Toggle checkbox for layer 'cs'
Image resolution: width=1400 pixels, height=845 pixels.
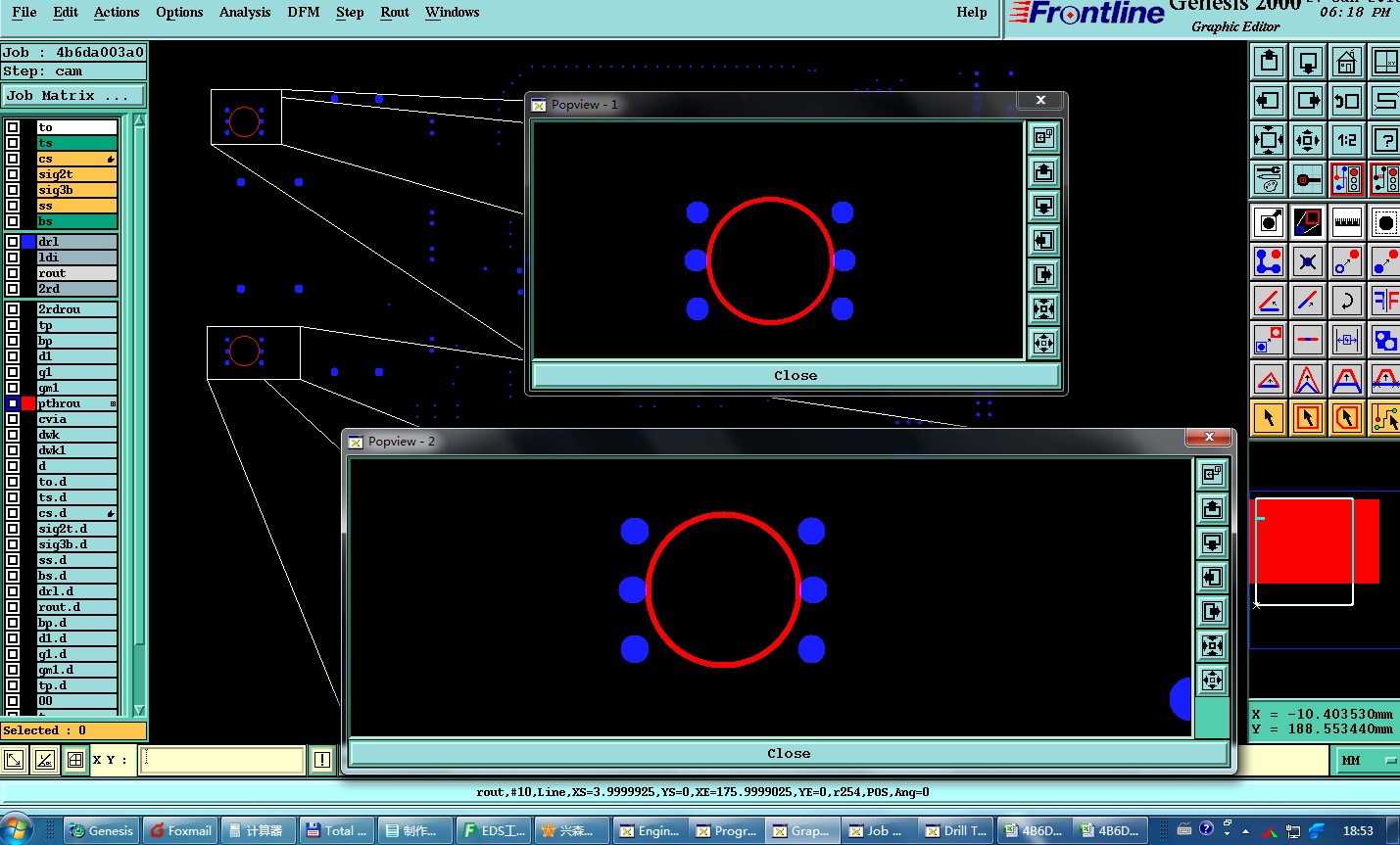pyautogui.click(x=13, y=159)
